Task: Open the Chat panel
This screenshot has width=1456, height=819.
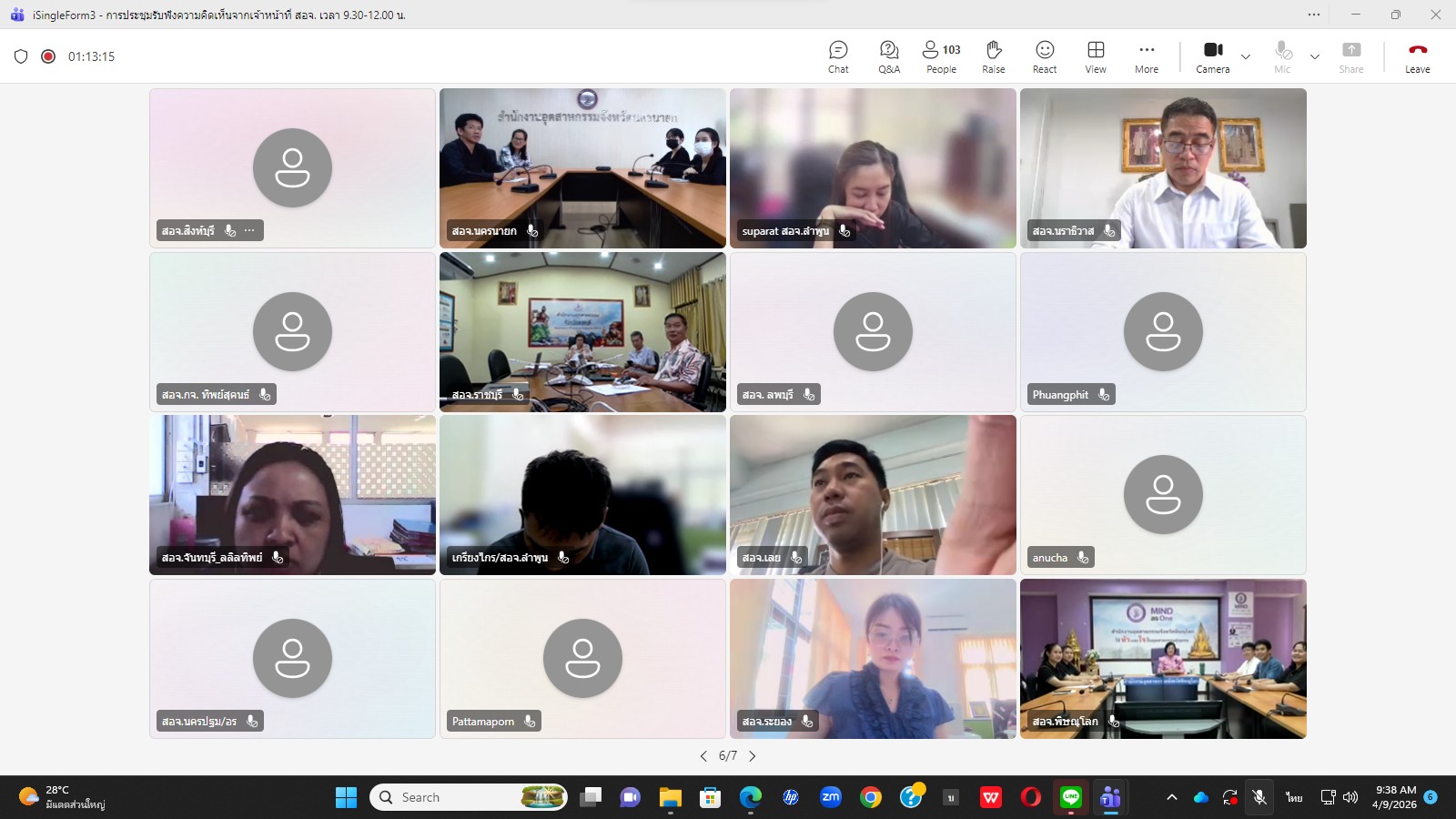Action: [x=838, y=56]
